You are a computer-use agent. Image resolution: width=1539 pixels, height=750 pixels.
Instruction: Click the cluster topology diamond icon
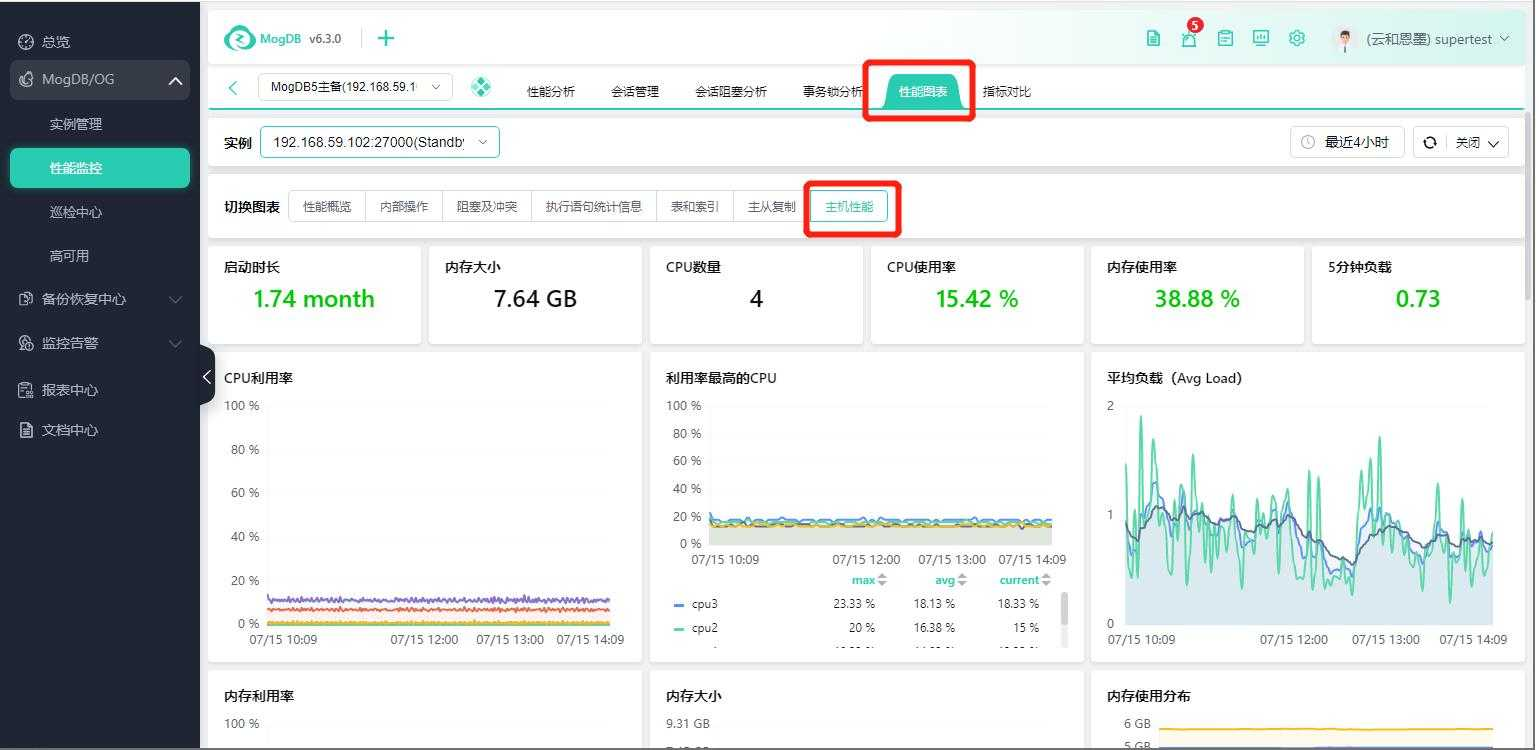click(481, 88)
